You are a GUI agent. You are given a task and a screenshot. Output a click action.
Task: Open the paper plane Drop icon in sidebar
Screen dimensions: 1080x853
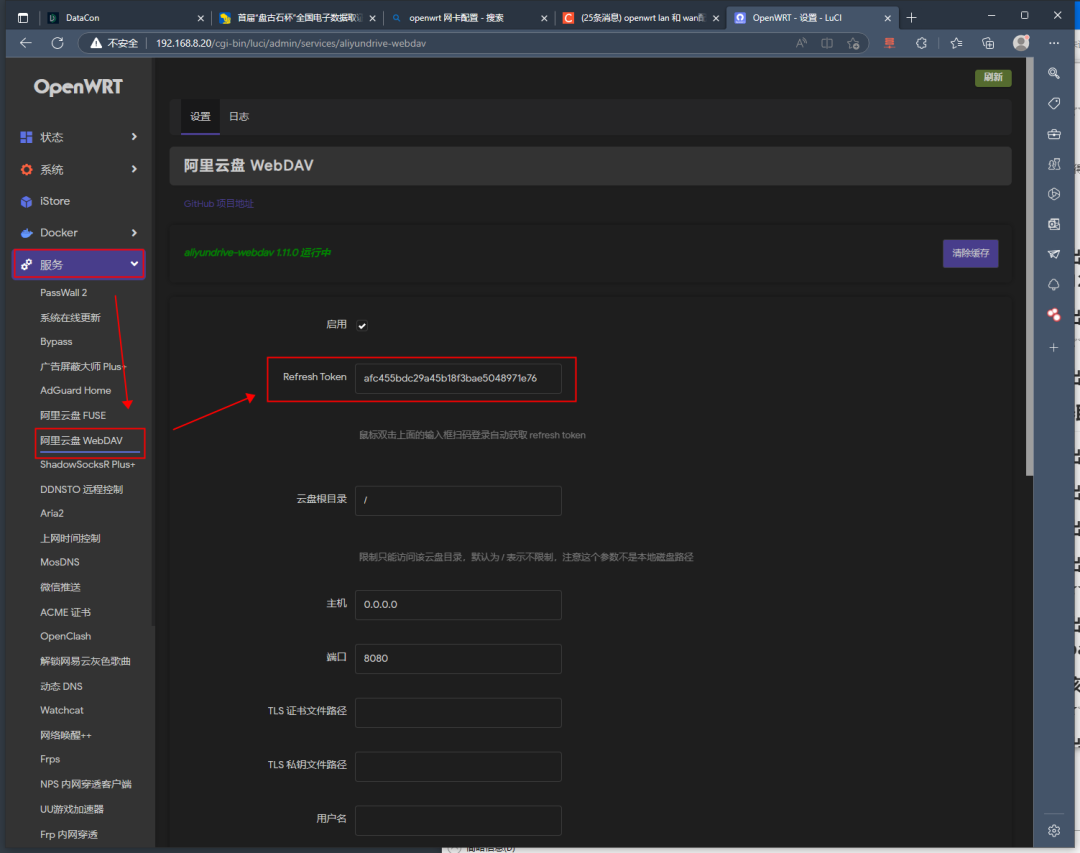click(x=1054, y=254)
